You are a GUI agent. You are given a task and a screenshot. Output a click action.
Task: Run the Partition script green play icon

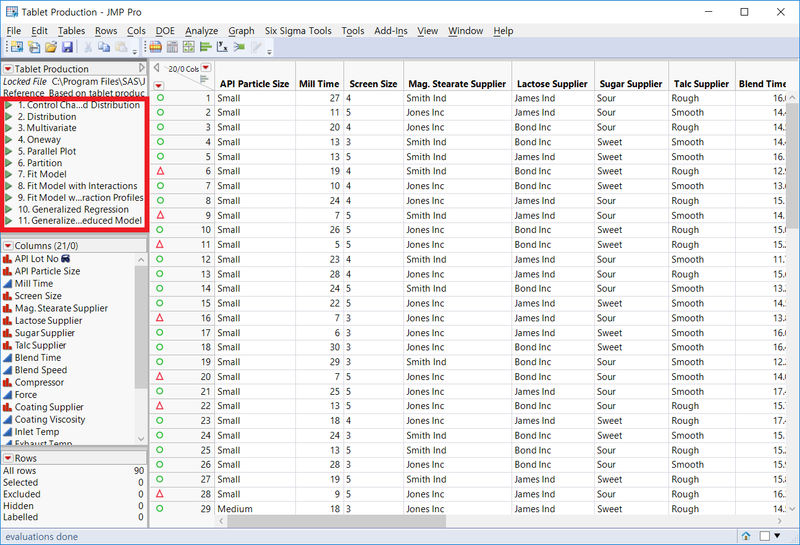pyautogui.click(x=9, y=163)
